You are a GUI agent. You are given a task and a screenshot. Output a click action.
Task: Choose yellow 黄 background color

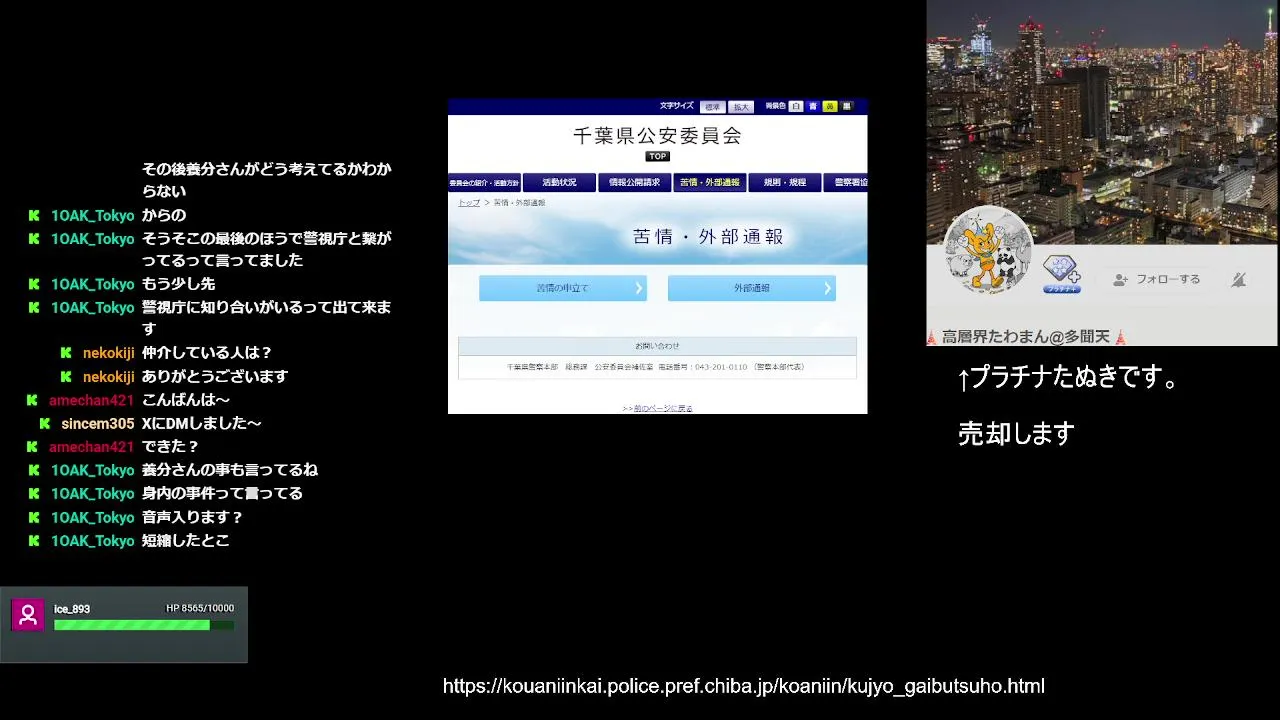829,106
